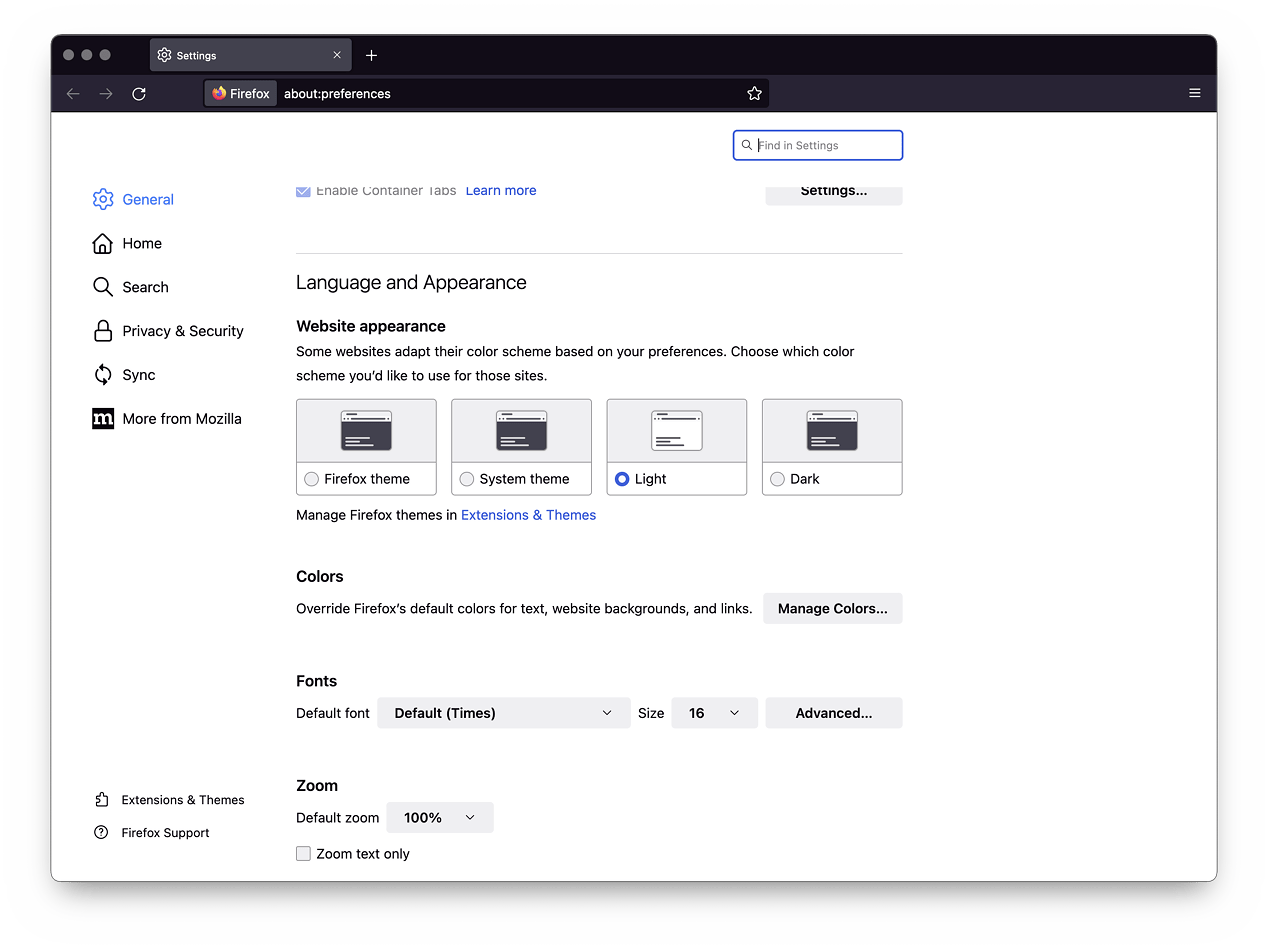The image size is (1268, 949).
Task: Reload the page
Action: (x=139, y=93)
